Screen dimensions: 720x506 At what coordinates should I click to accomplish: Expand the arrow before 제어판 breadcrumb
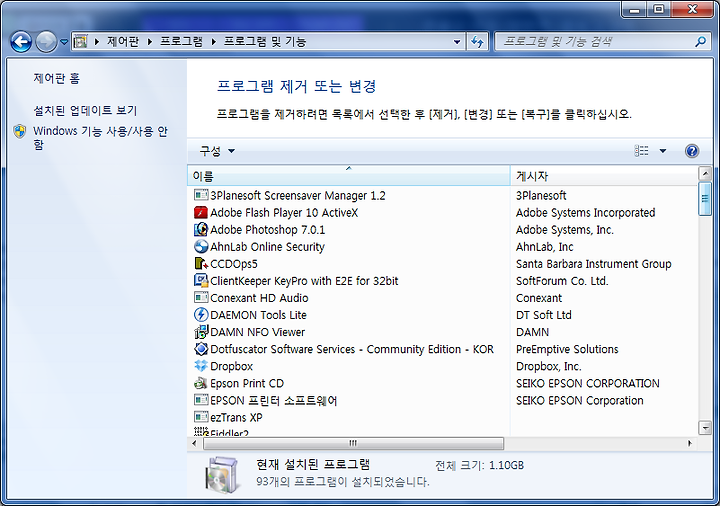97,42
